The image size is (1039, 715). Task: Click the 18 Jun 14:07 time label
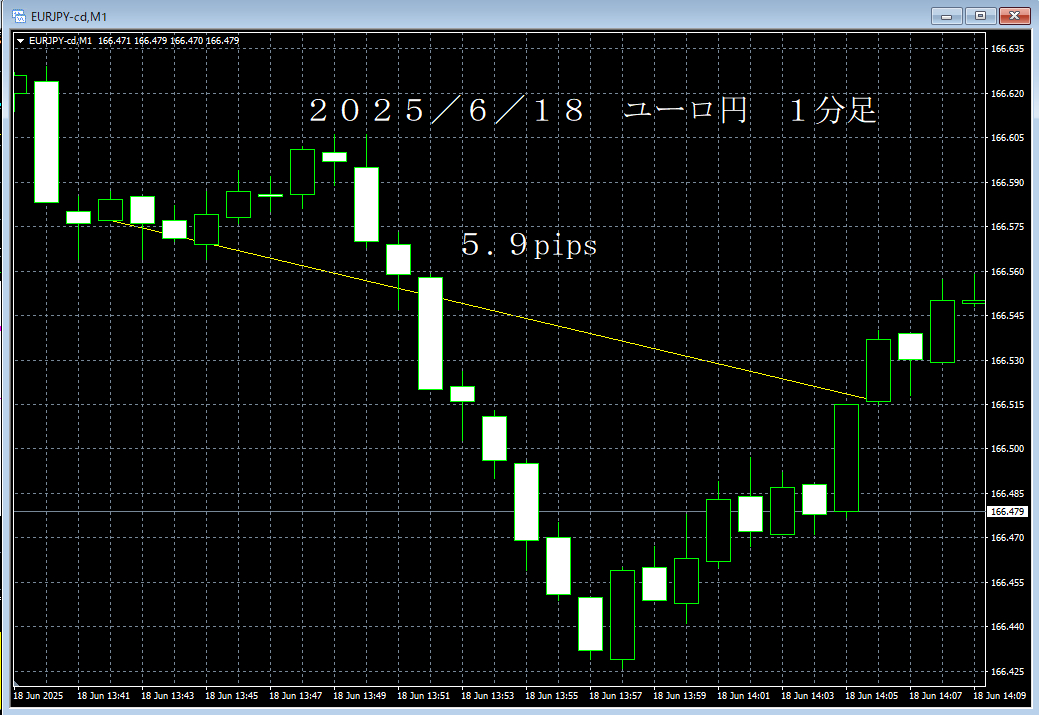tap(936, 696)
